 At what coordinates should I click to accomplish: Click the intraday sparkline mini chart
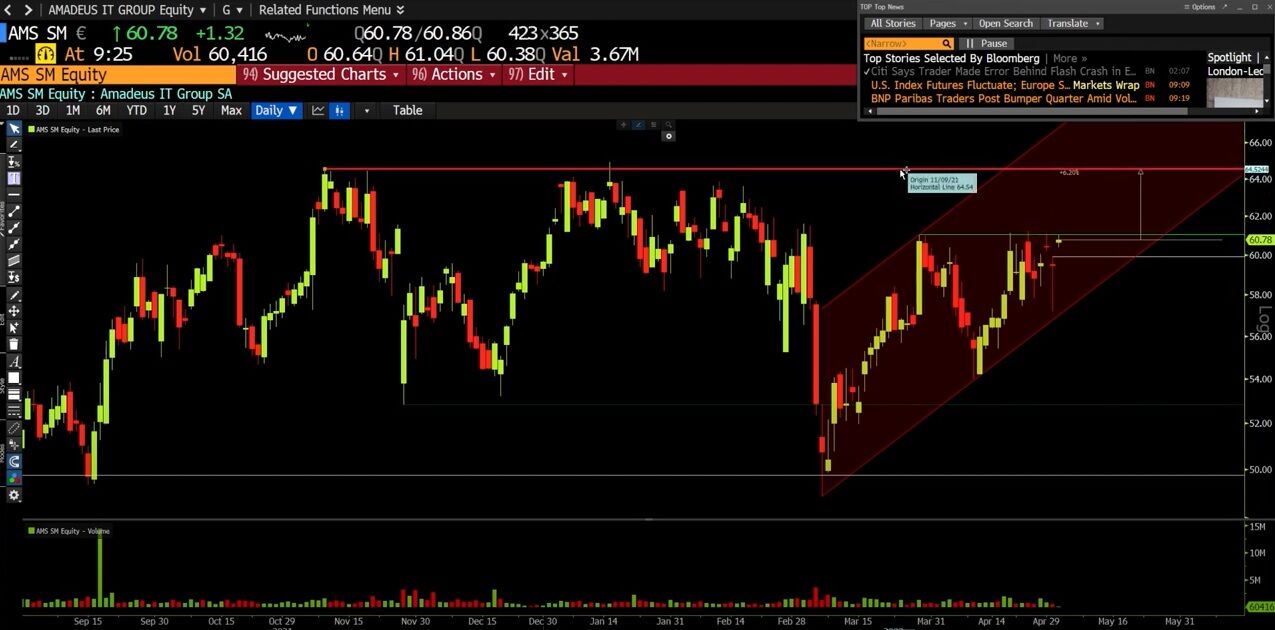[285, 35]
